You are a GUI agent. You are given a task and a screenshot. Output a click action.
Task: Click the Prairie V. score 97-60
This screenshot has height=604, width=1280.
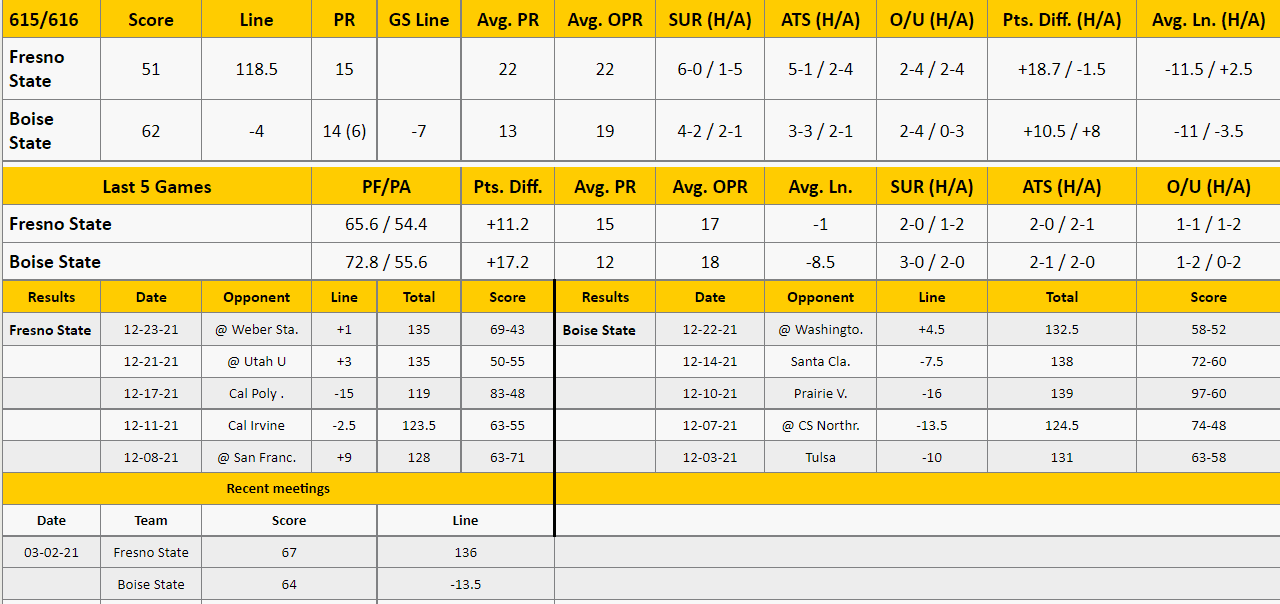tap(1208, 394)
